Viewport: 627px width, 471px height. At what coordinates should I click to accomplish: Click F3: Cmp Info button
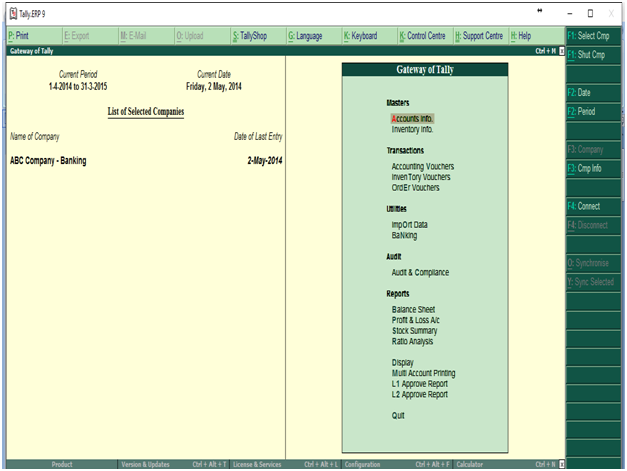593,168
